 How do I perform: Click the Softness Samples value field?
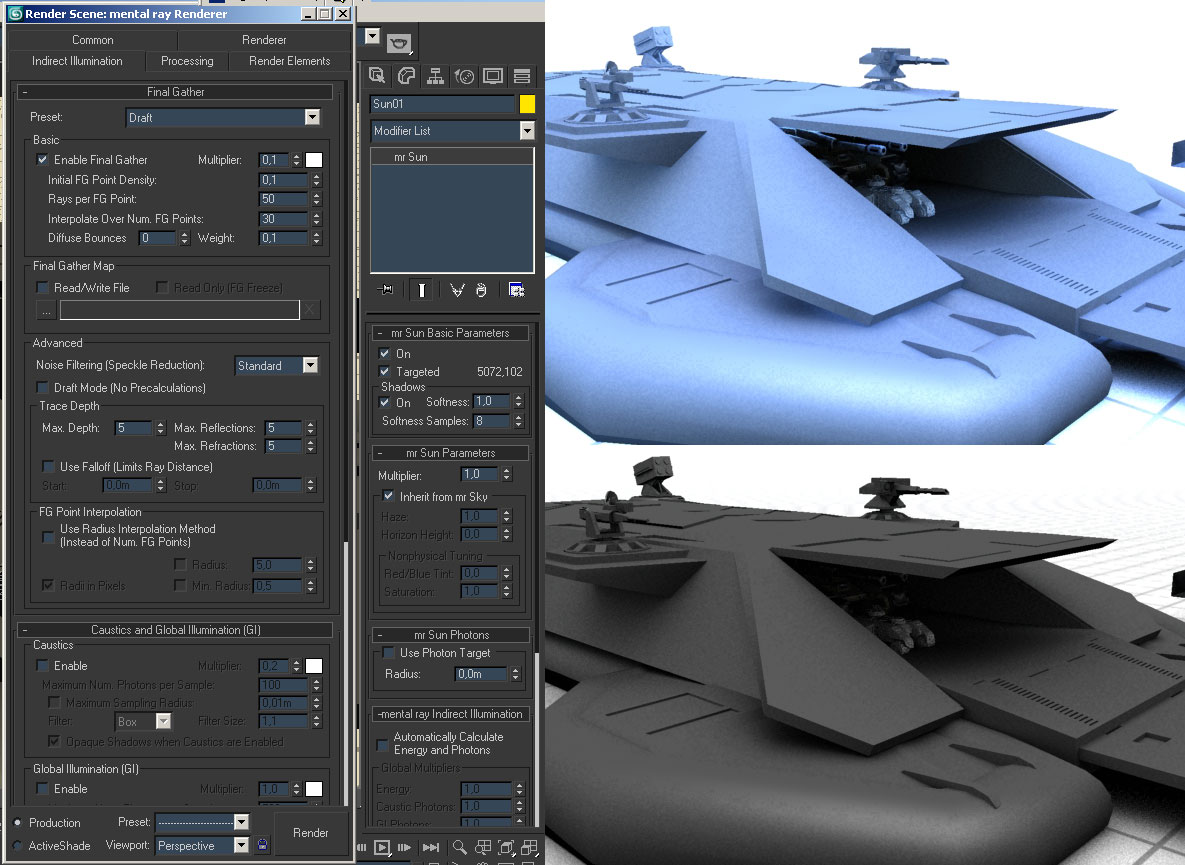tap(492, 421)
